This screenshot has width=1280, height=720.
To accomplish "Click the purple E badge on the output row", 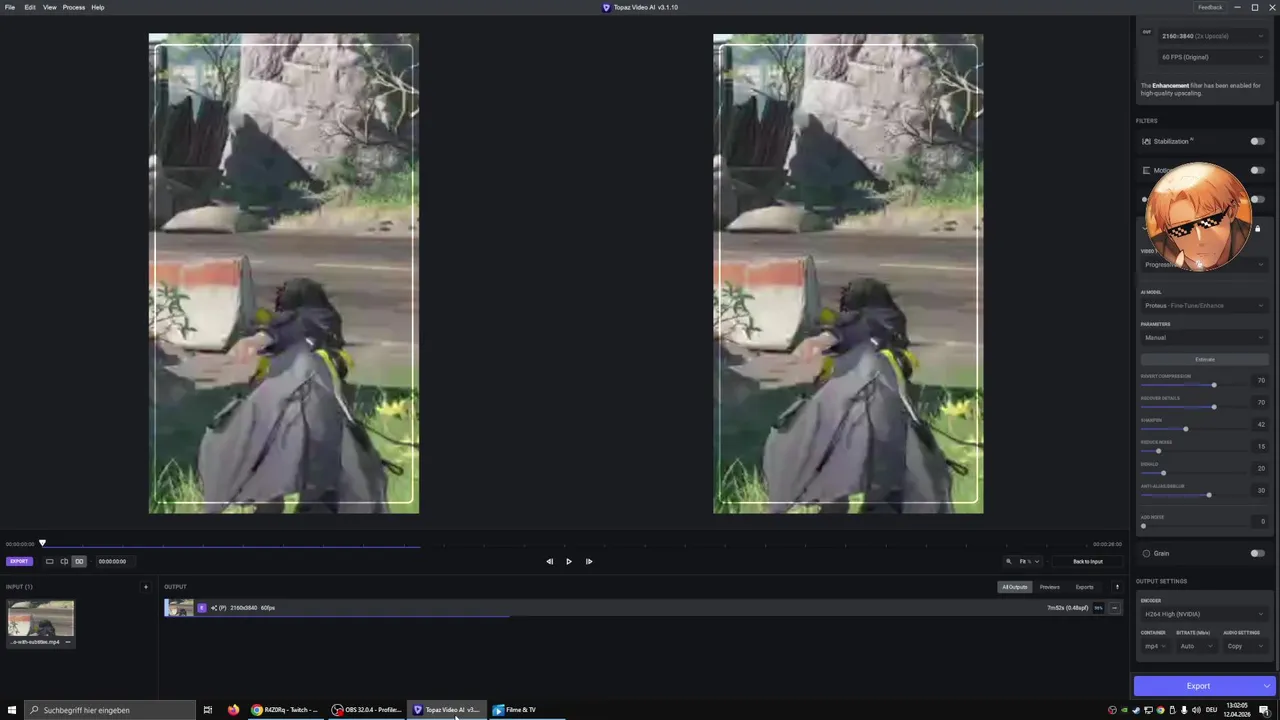I will pyautogui.click(x=202, y=607).
